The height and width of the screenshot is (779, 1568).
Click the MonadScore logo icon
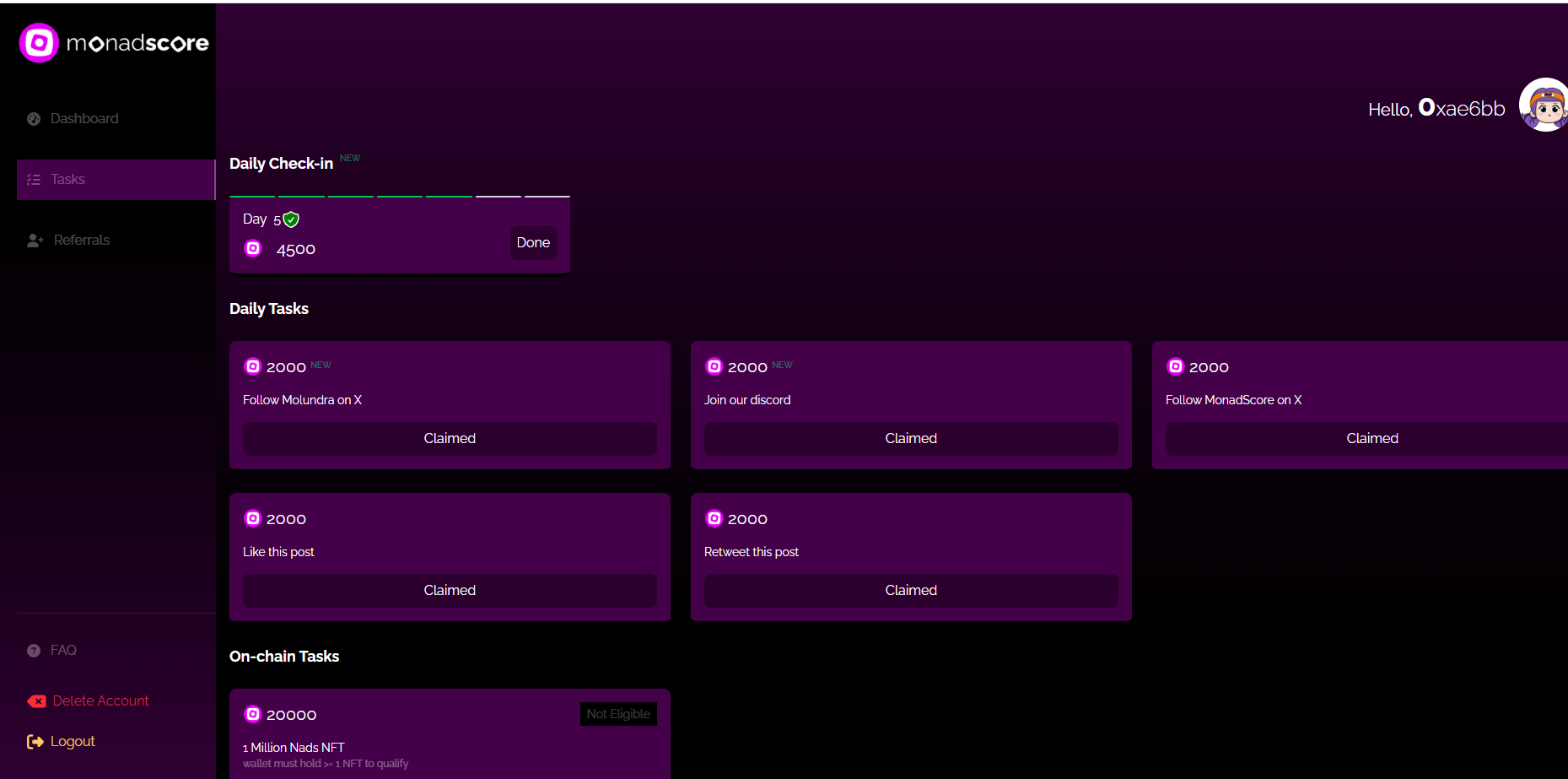[x=39, y=43]
